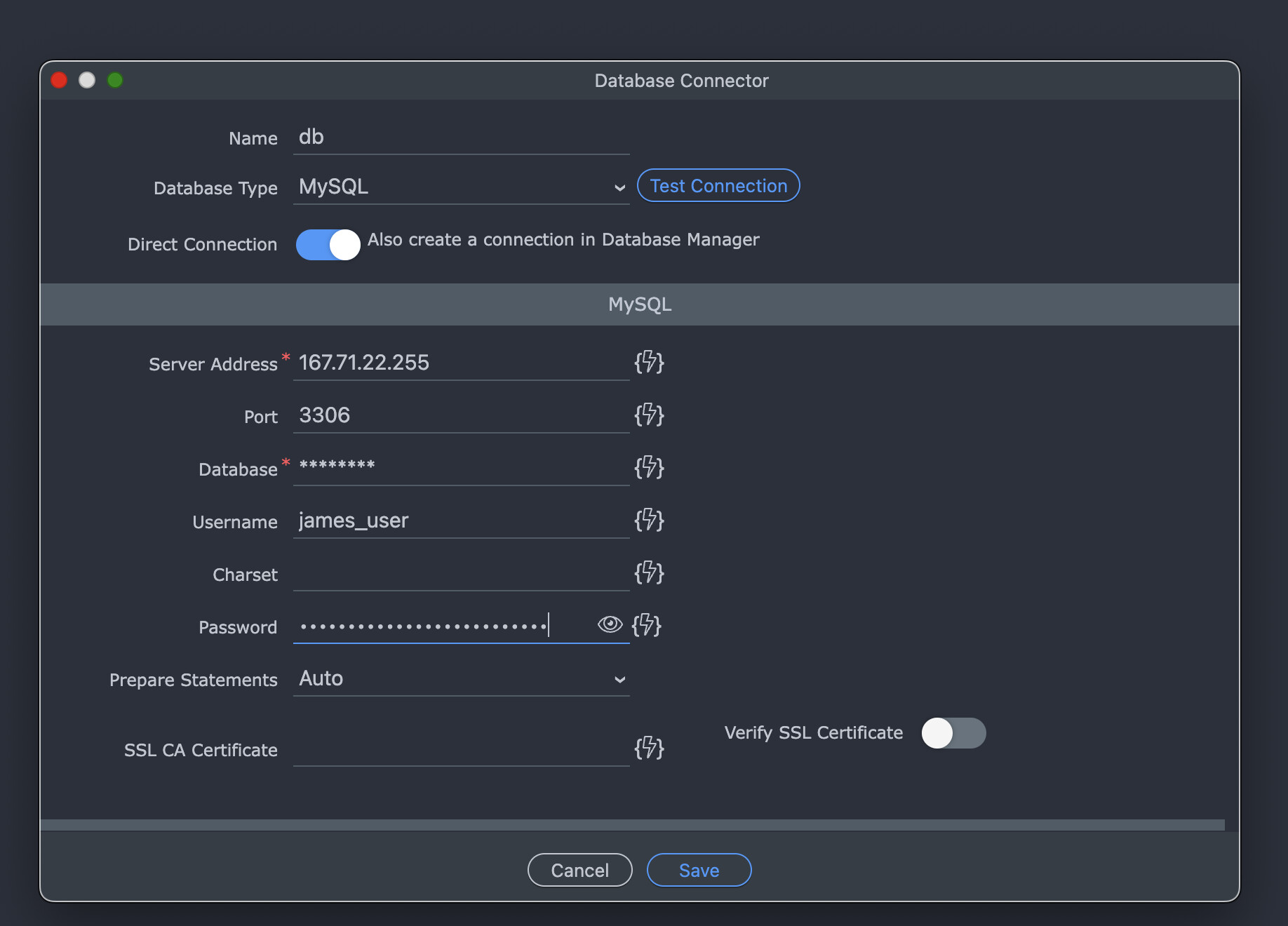Open the variable picker for Server Address
The height and width of the screenshot is (926, 1288).
point(648,363)
